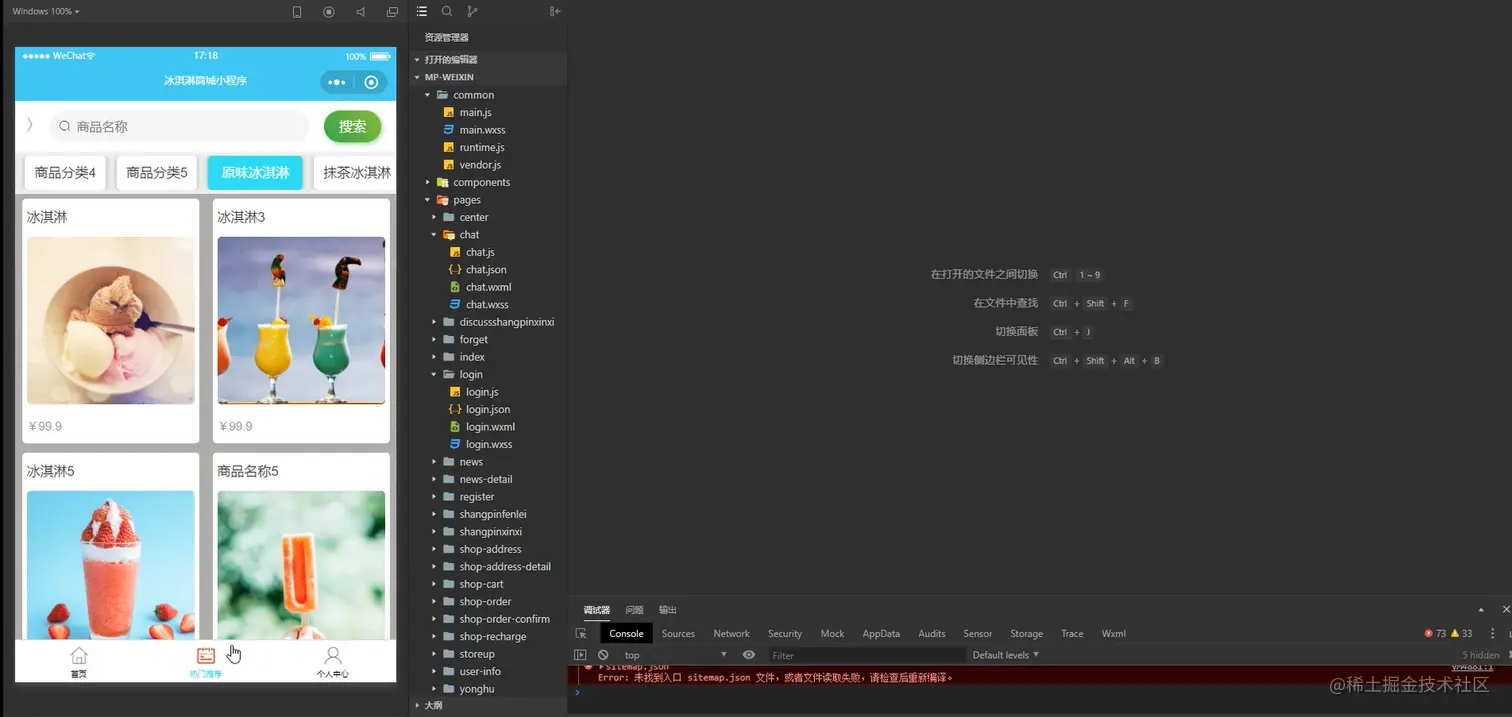
Task: Clear the console with the ban icon
Action: click(603, 655)
